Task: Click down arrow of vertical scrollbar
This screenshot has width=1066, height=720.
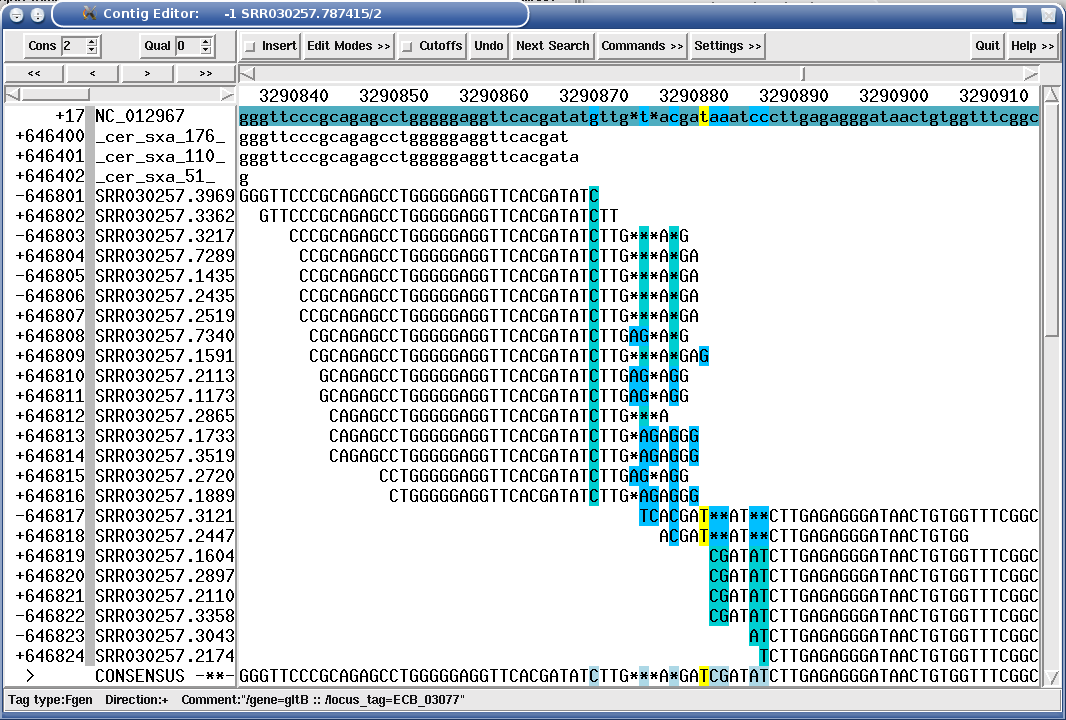Action: pyautogui.click(x=1051, y=676)
